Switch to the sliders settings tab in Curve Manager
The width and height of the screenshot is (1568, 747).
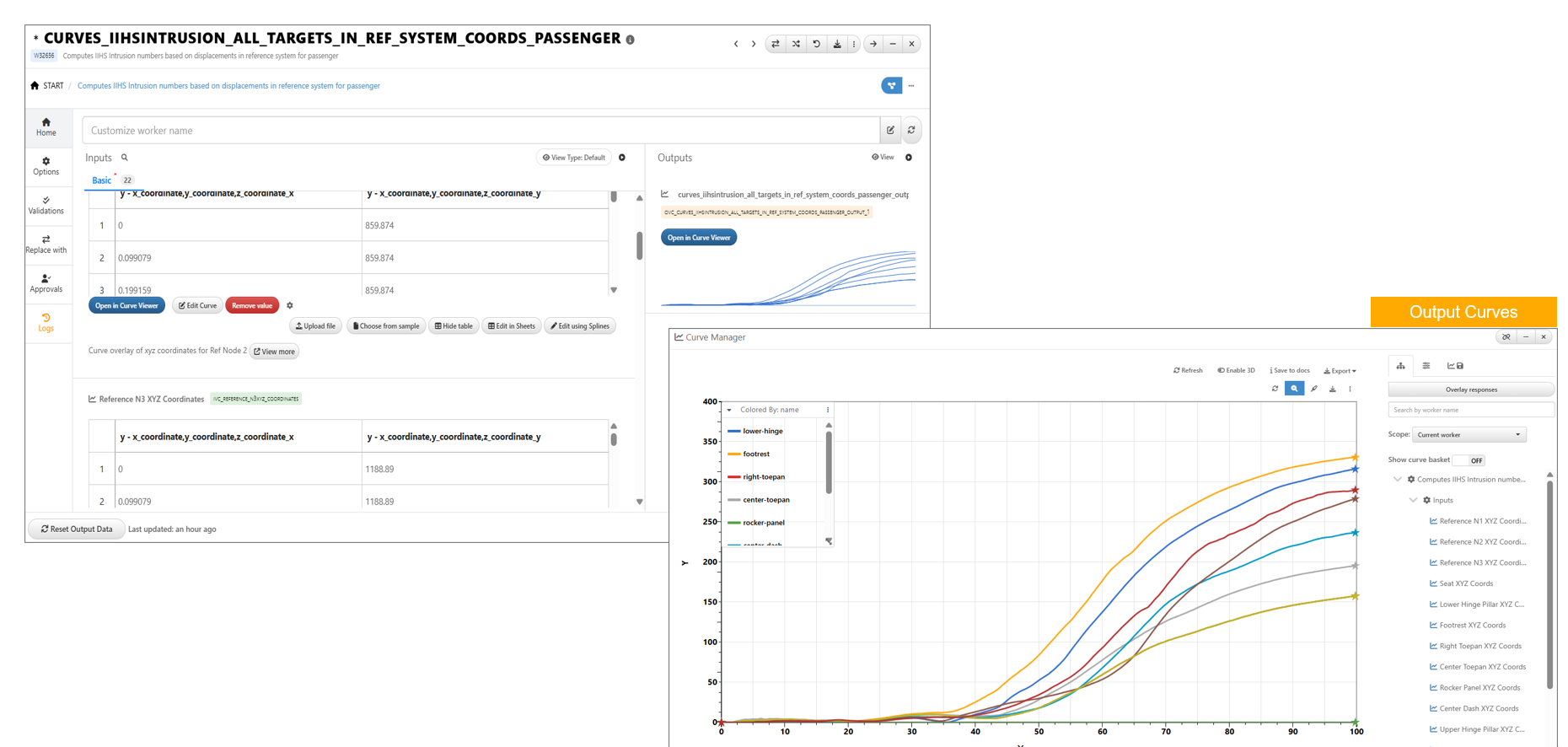click(x=1426, y=366)
